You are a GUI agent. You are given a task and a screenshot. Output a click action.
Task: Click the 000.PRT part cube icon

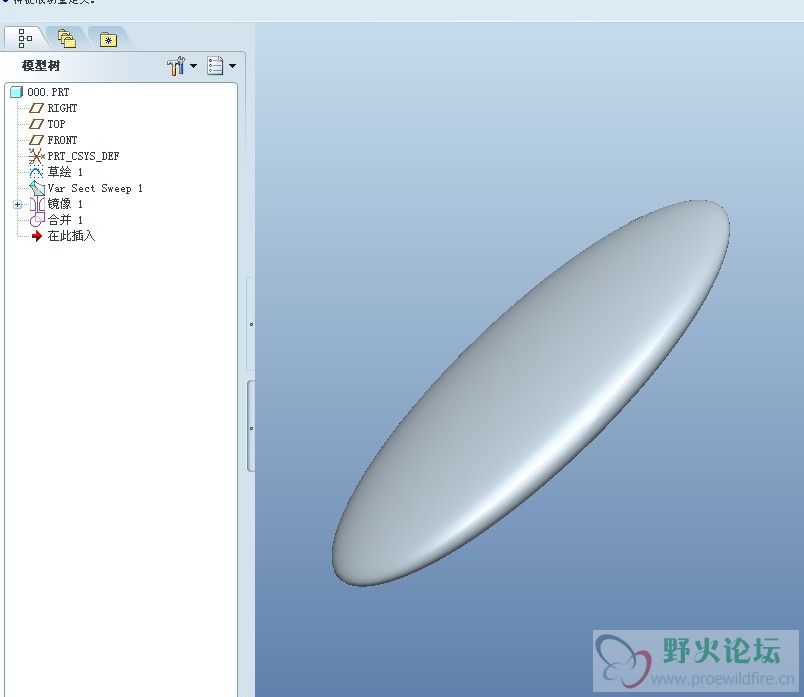point(16,92)
